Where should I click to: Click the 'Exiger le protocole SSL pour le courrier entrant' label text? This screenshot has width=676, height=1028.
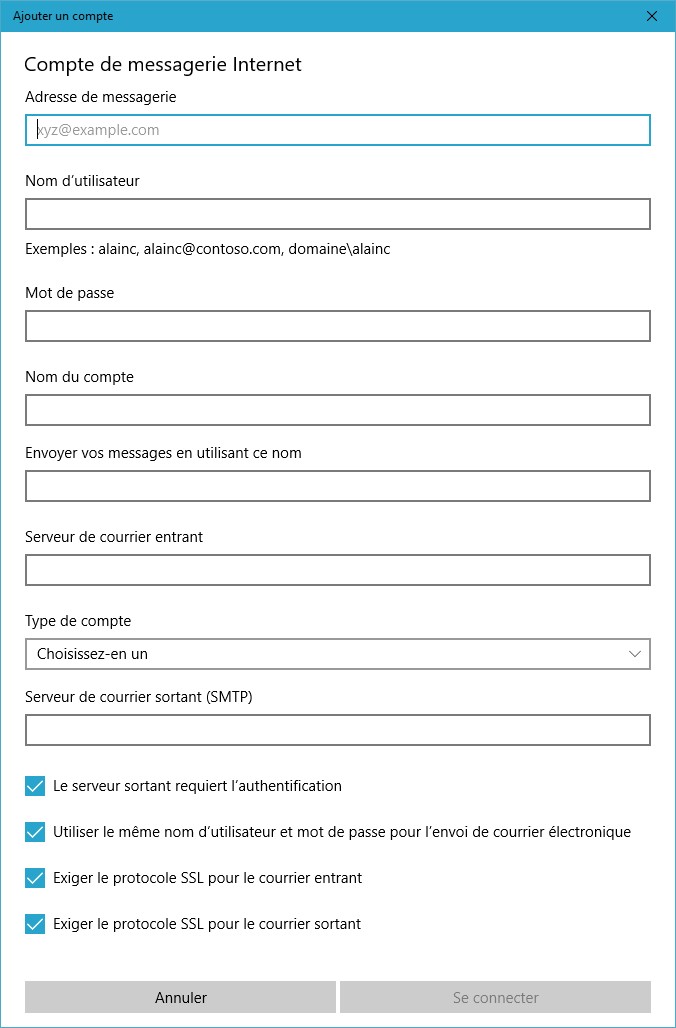[x=207, y=878]
